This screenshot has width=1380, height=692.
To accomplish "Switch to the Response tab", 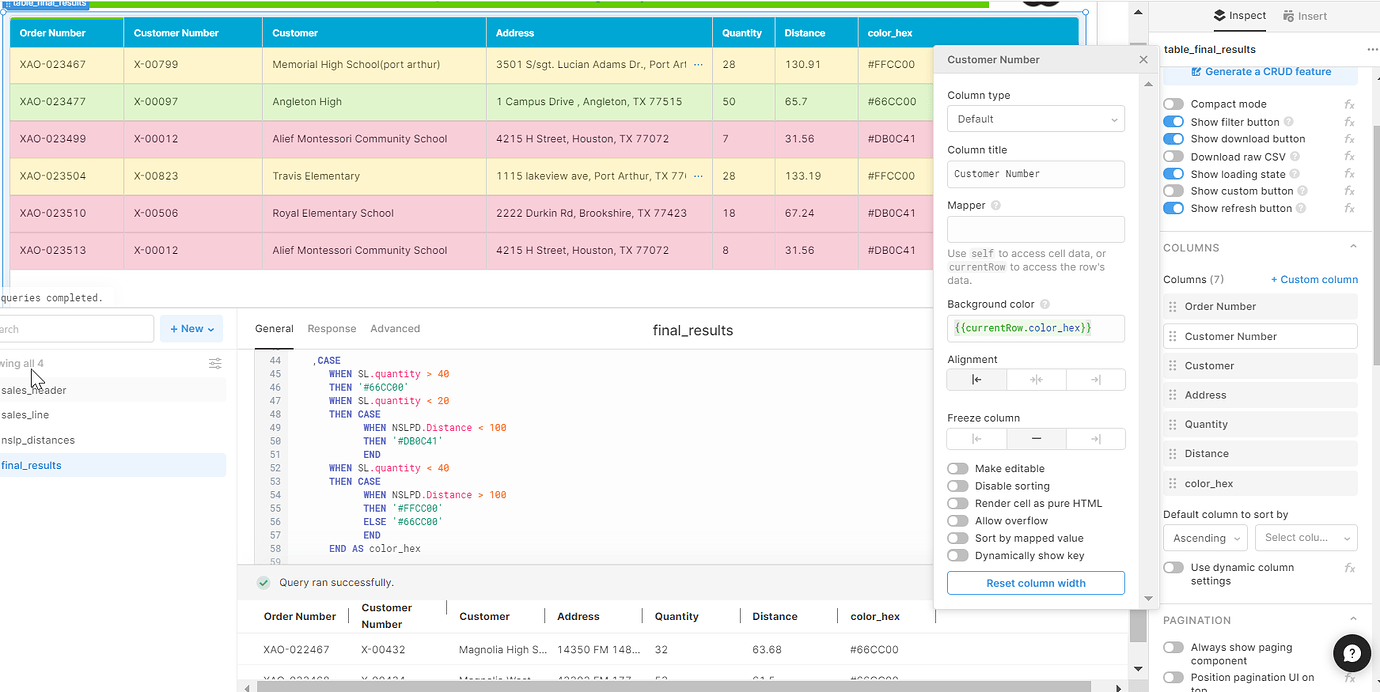I will [331, 329].
